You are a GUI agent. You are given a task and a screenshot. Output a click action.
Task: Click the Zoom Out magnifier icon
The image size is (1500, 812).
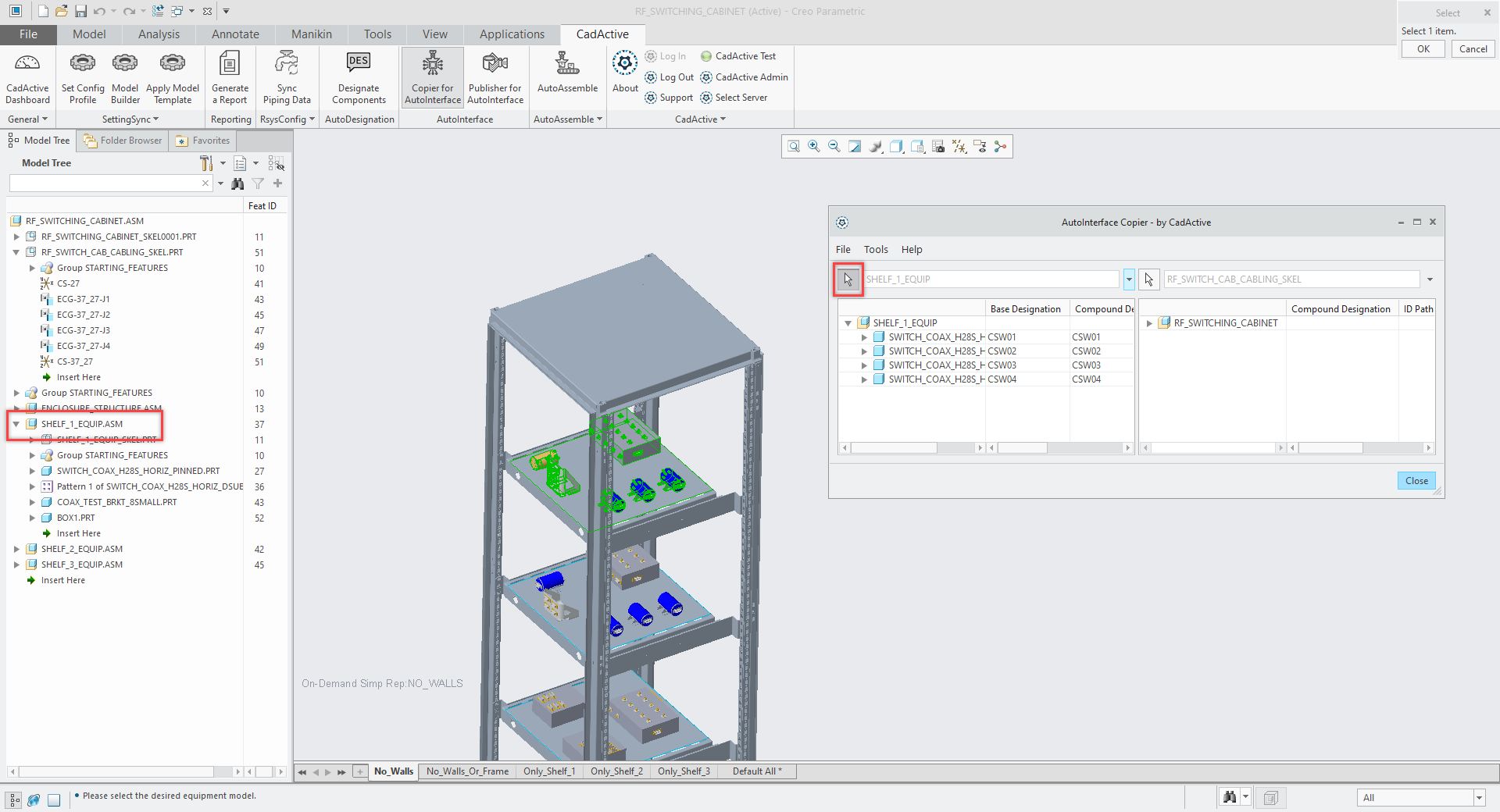click(834, 147)
